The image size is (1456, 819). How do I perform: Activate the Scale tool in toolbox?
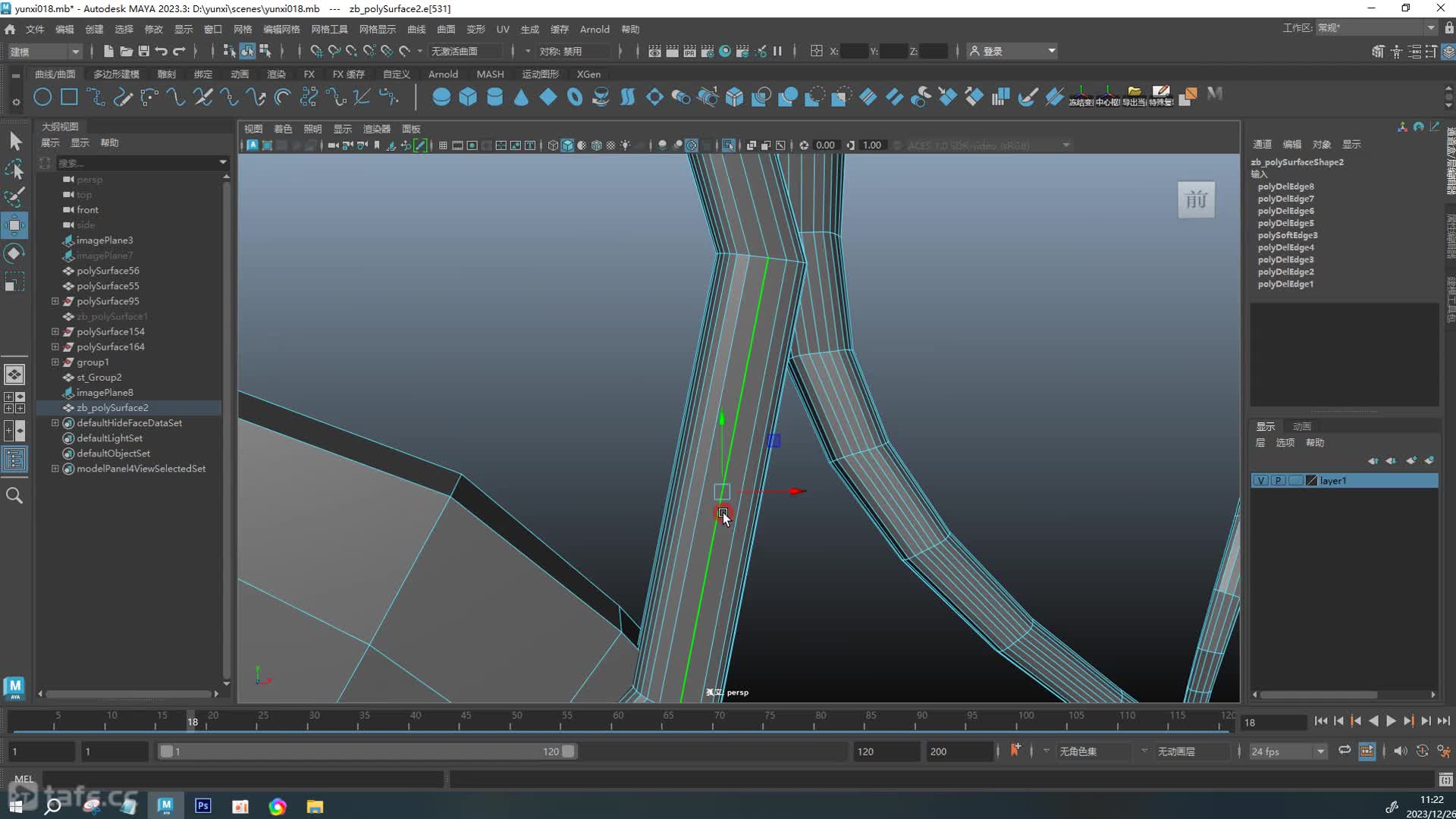tap(15, 282)
